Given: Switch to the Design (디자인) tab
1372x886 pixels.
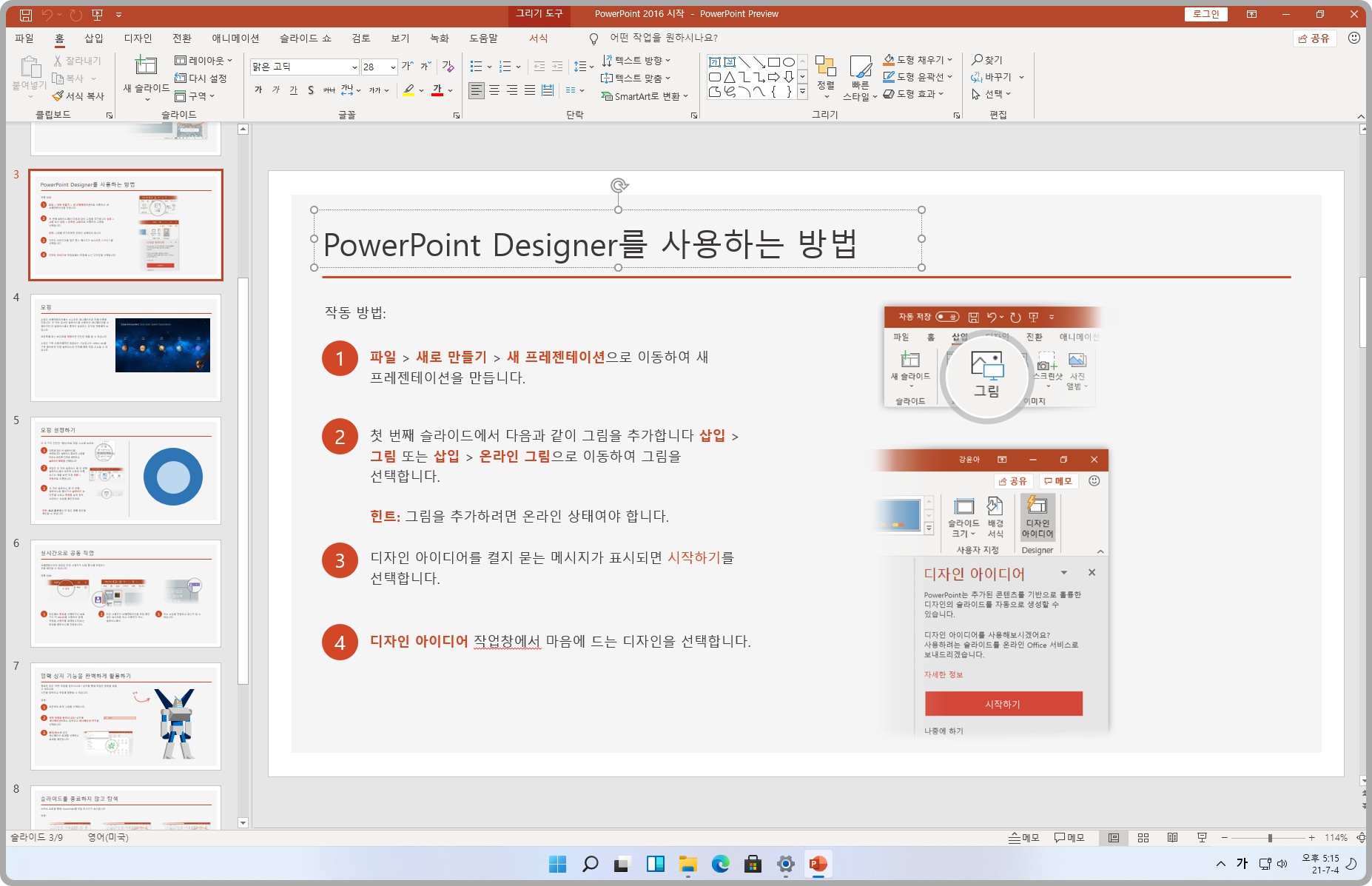Looking at the screenshot, I should click(x=138, y=38).
